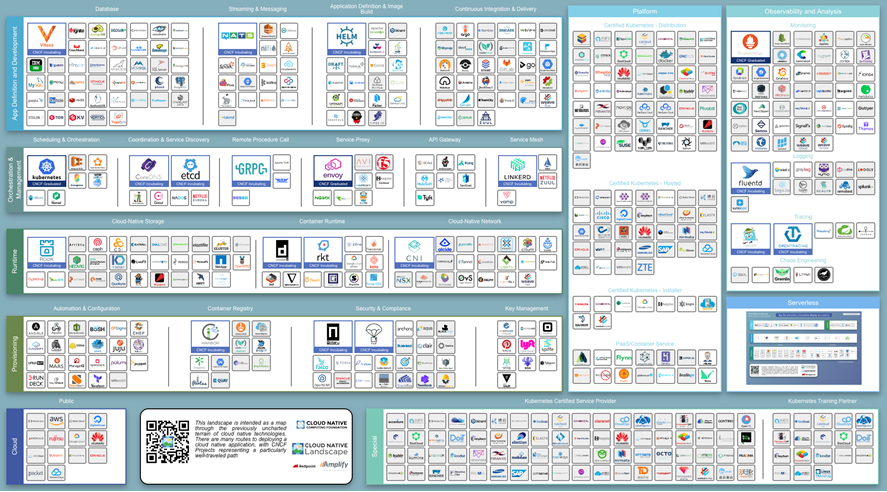Screen dimensions: 887x492
Task: Click the Gremlin chaos engineering logo
Action: 782,274
